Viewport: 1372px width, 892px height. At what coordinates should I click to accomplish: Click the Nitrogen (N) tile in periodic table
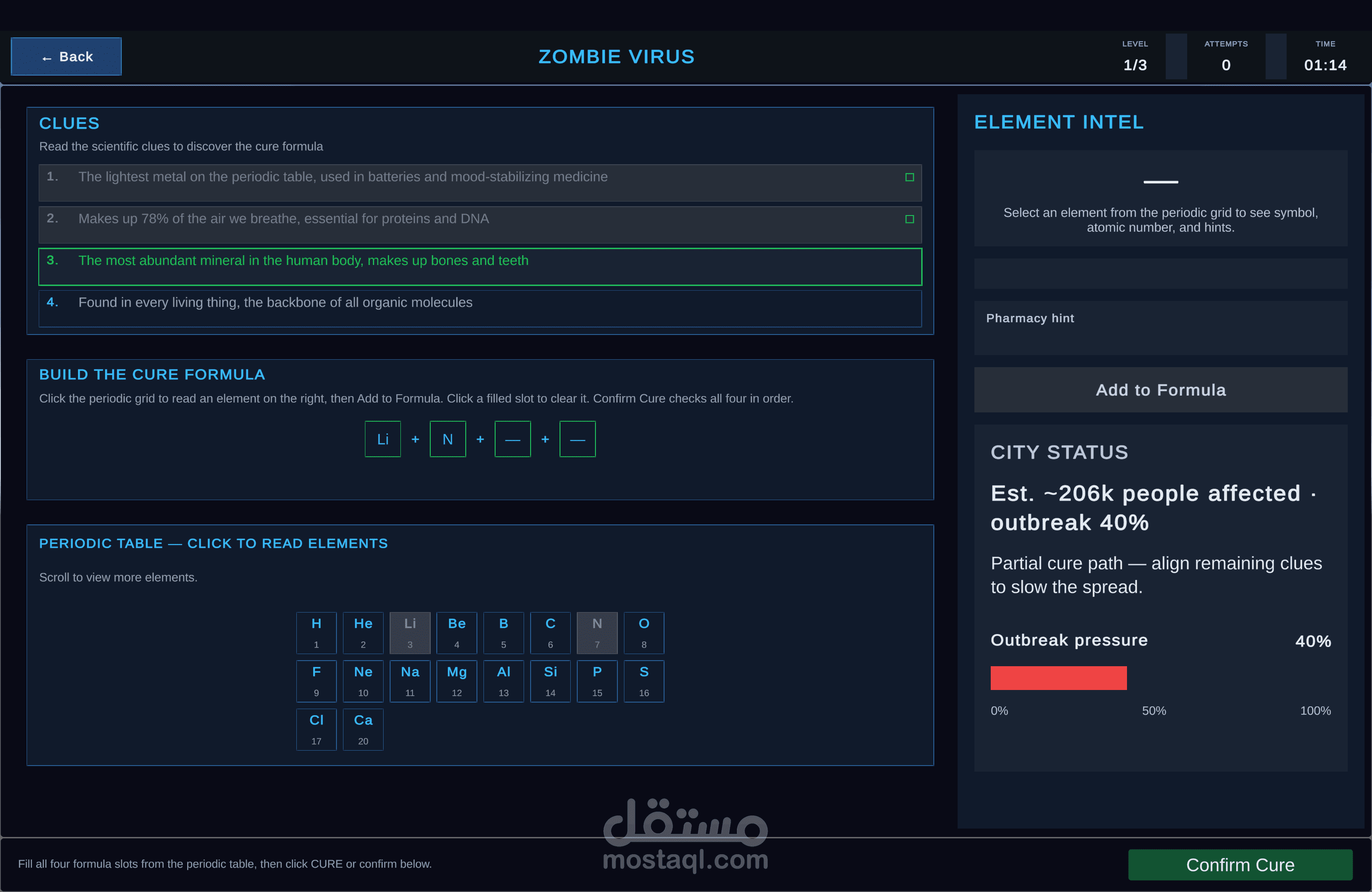point(597,633)
